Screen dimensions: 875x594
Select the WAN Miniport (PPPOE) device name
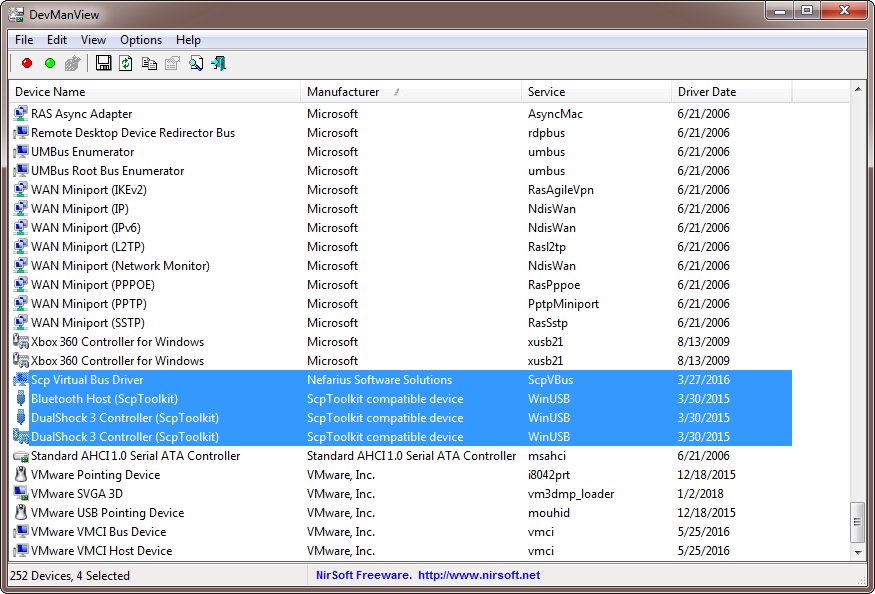point(93,285)
